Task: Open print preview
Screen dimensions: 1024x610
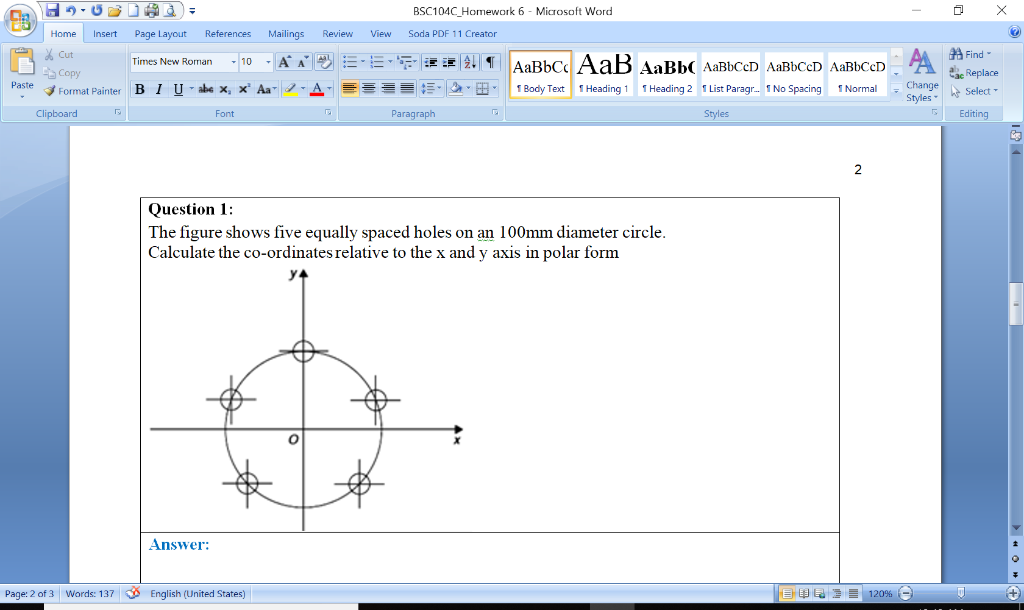Action: point(170,10)
